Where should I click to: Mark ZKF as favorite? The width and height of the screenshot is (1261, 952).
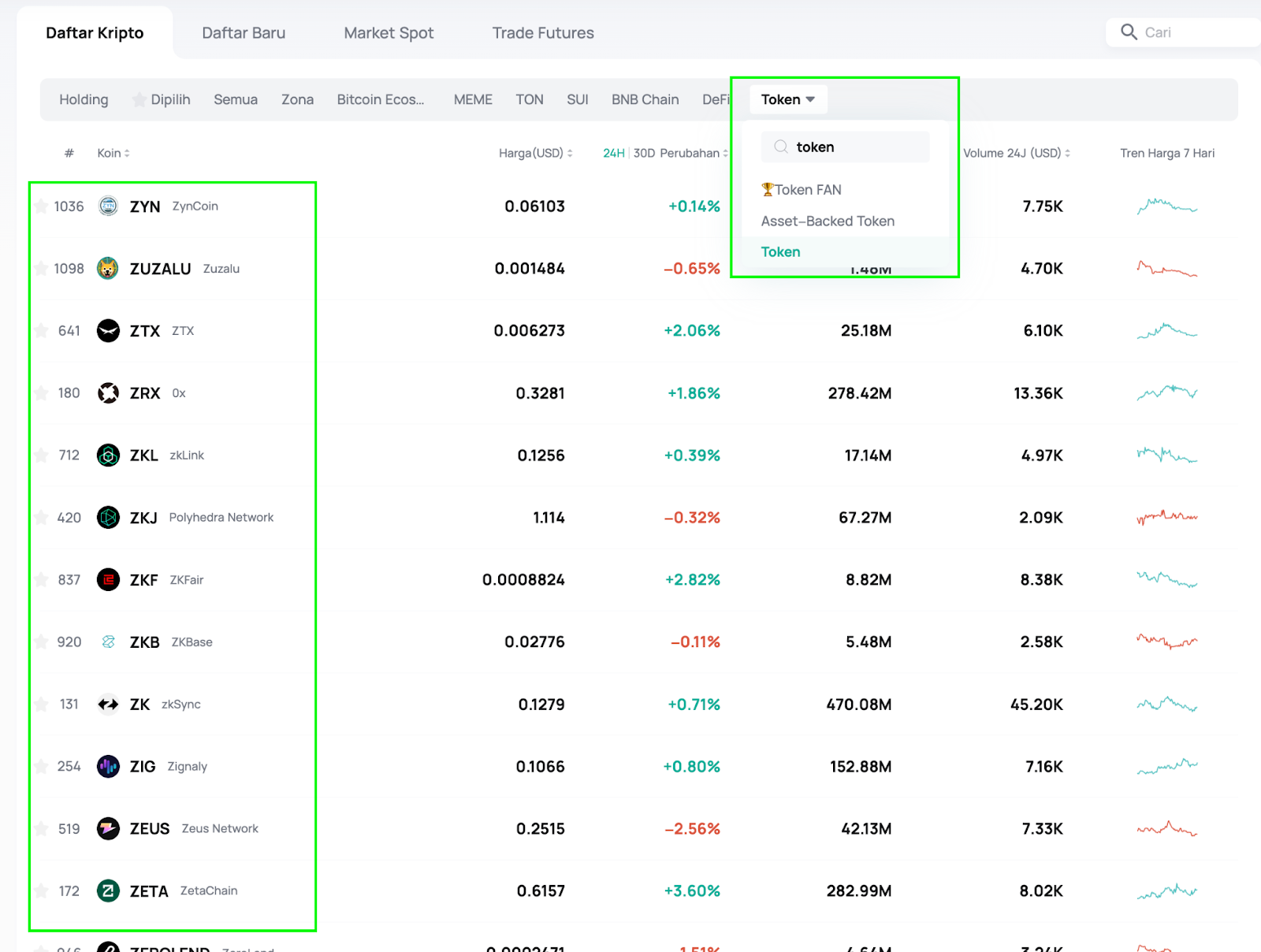[41, 580]
